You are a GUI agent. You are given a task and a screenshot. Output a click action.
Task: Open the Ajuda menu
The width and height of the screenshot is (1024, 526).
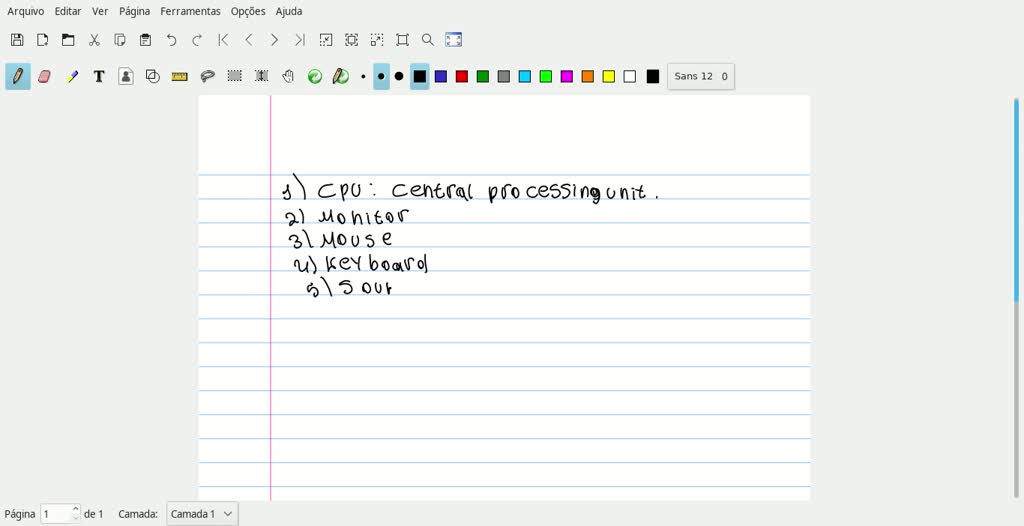point(289,11)
